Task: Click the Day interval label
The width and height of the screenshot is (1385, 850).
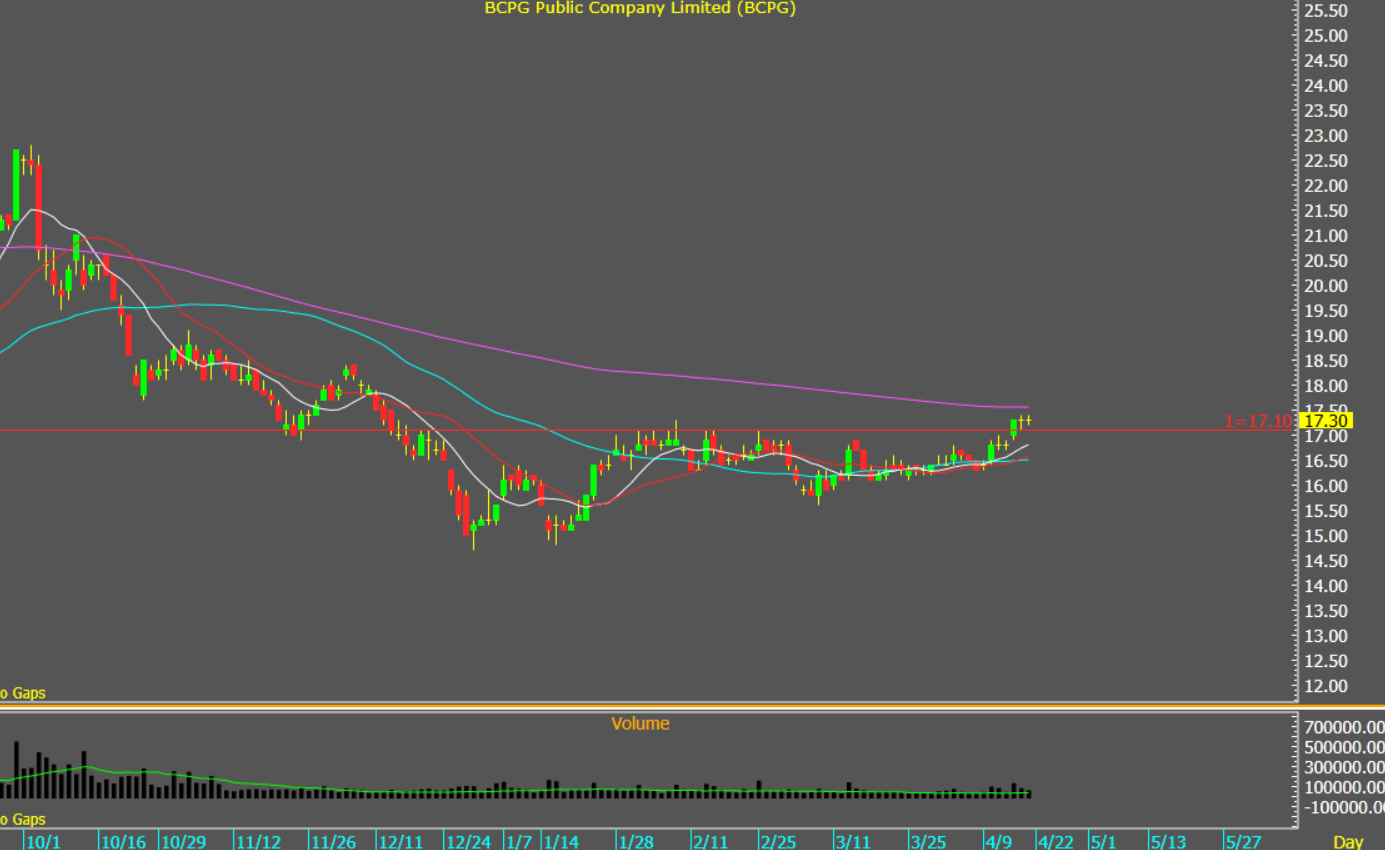Action: pyautogui.click(x=1348, y=842)
